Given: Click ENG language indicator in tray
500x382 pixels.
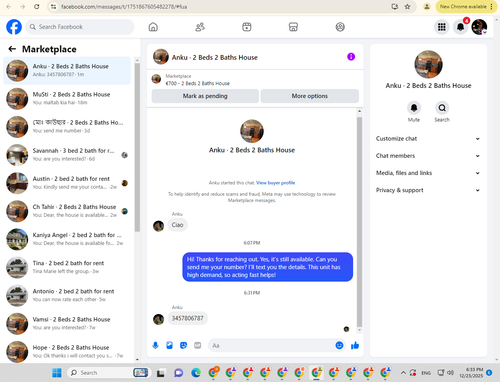Looking at the screenshot, I should coord(426,373).
